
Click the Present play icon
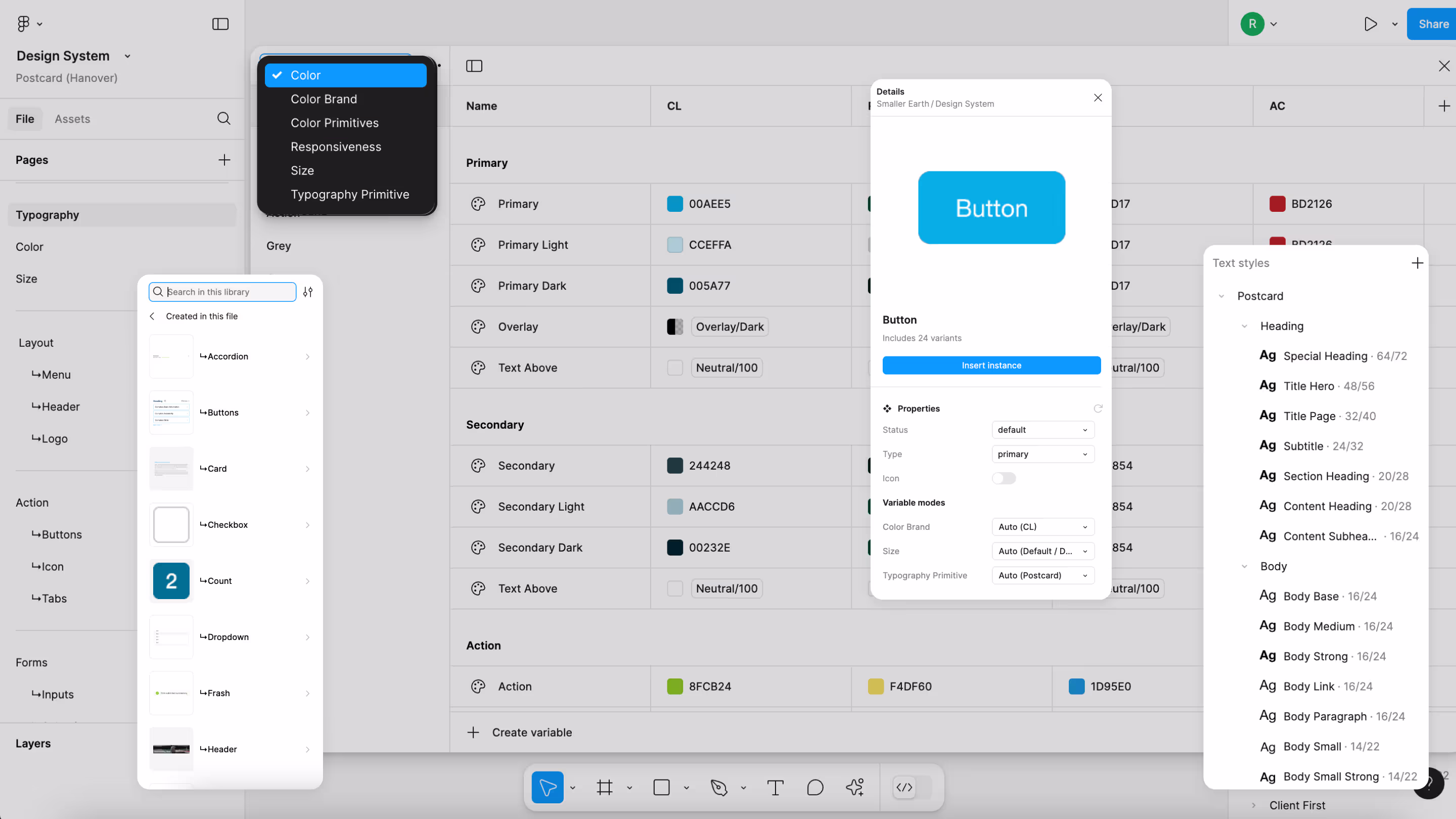tap(1370, 24)
